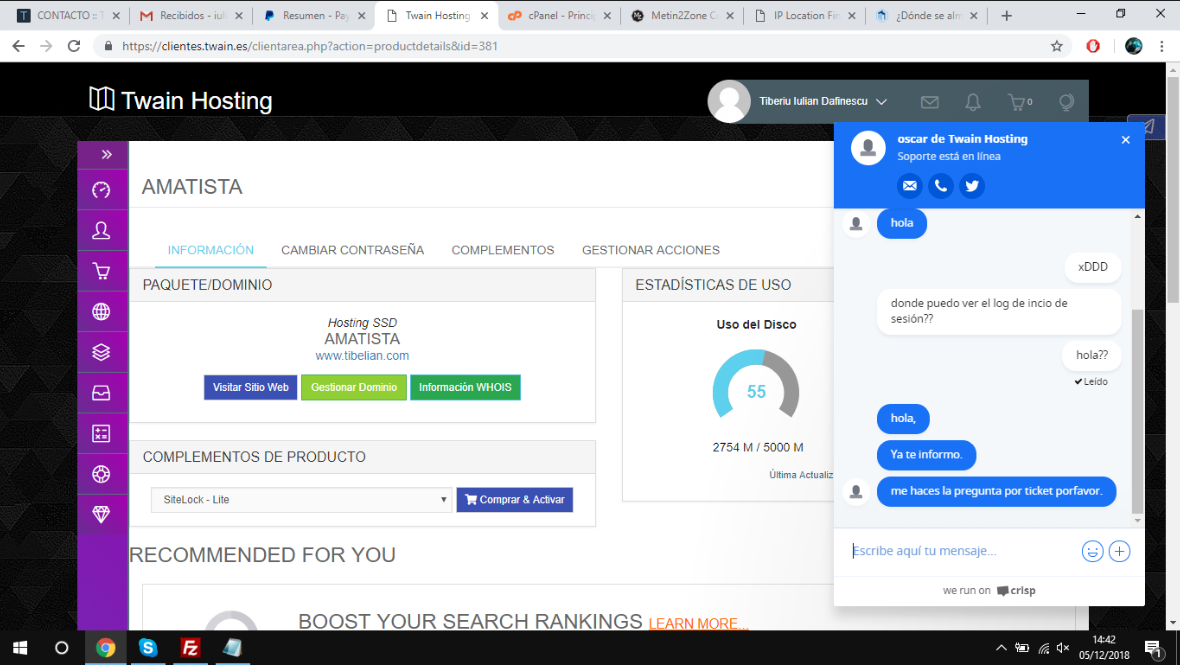Switch to the IP Location Finder browser tab
Screen dimensions: 1180x665
point(804,15)
